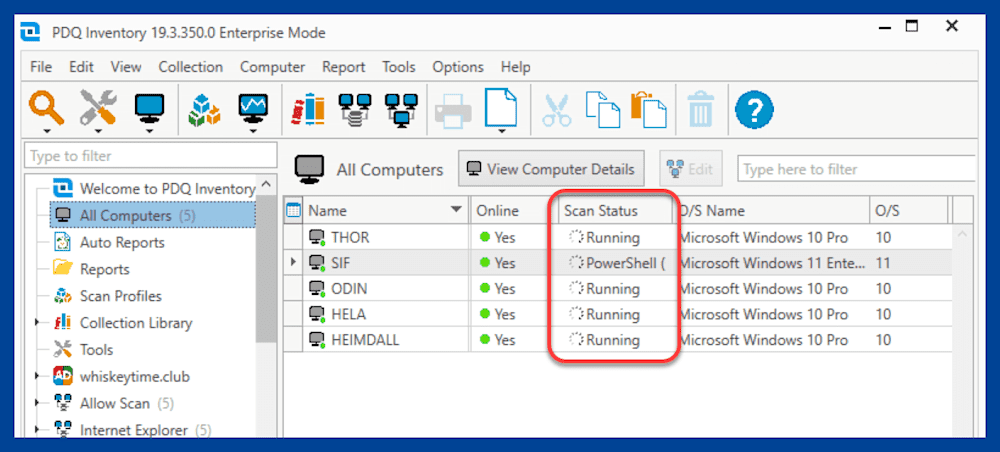Click the row indicator arrow beside SIF

[x=293, y=262]
